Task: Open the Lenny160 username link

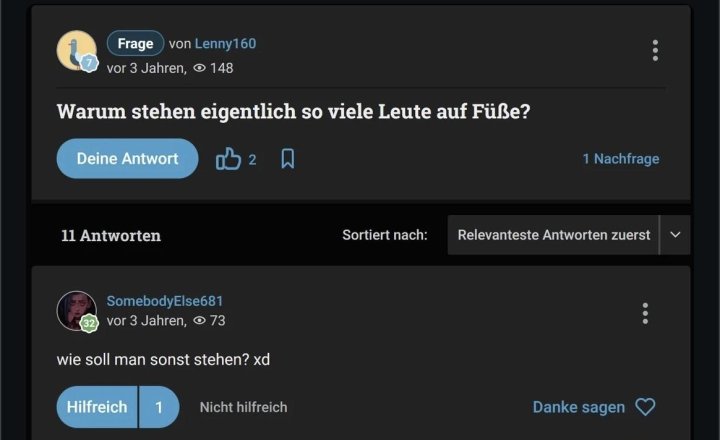Action: [225, 44]
